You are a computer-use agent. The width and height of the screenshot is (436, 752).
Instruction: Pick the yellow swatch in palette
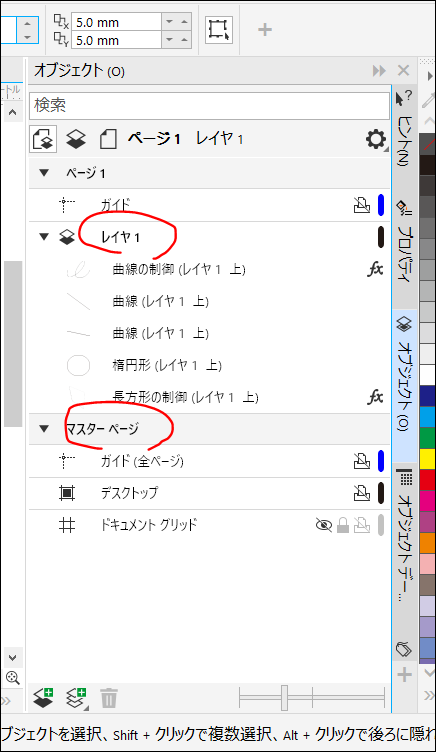[x=427, y=459]
